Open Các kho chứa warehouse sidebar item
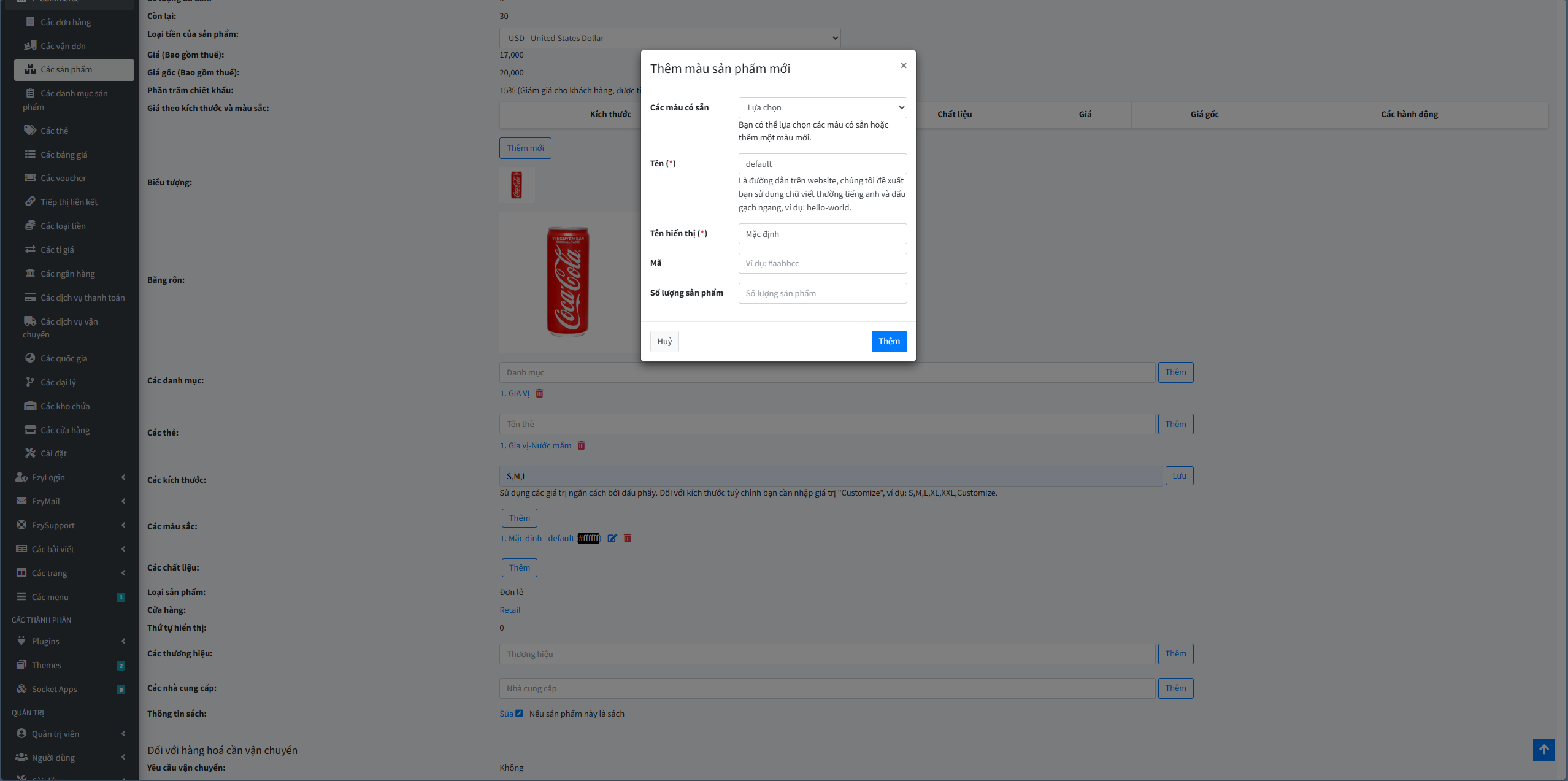Viewport: 1568px width, 781px height. (x=65, y=406)
